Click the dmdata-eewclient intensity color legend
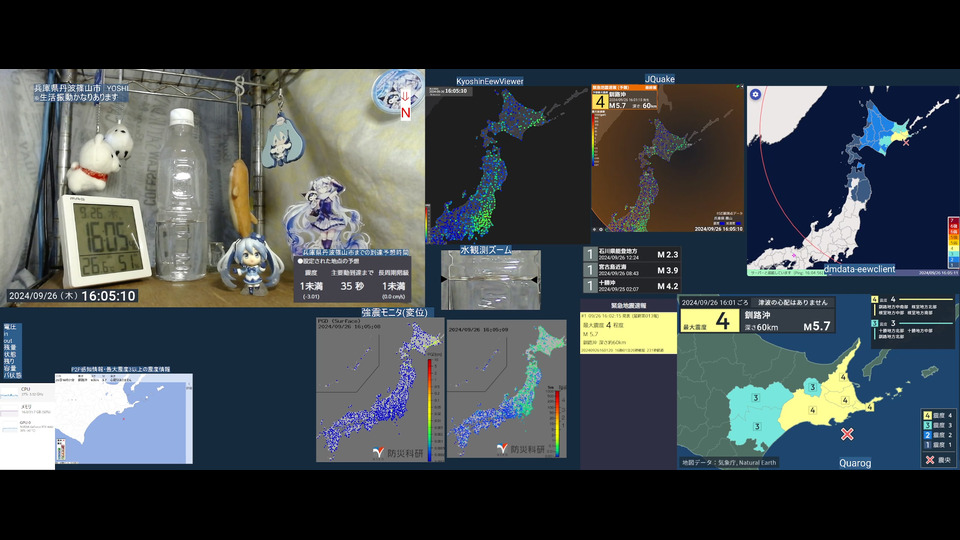The height and width of the screenshot is (540, 960). coord(953,241)
